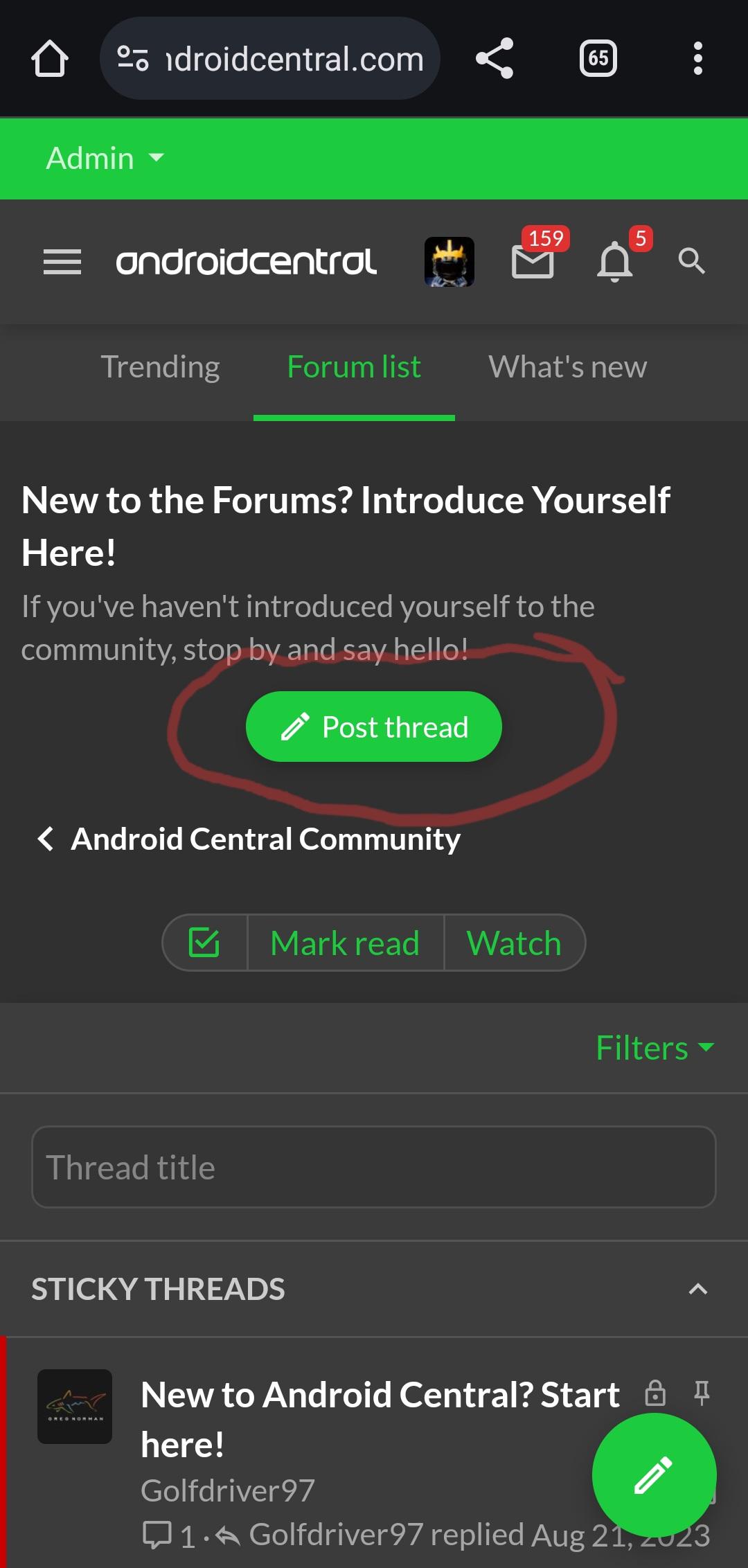The height and width of the screenshot is (1568, 748).
Task: Click the Mark read button
Action: point(345,943)
